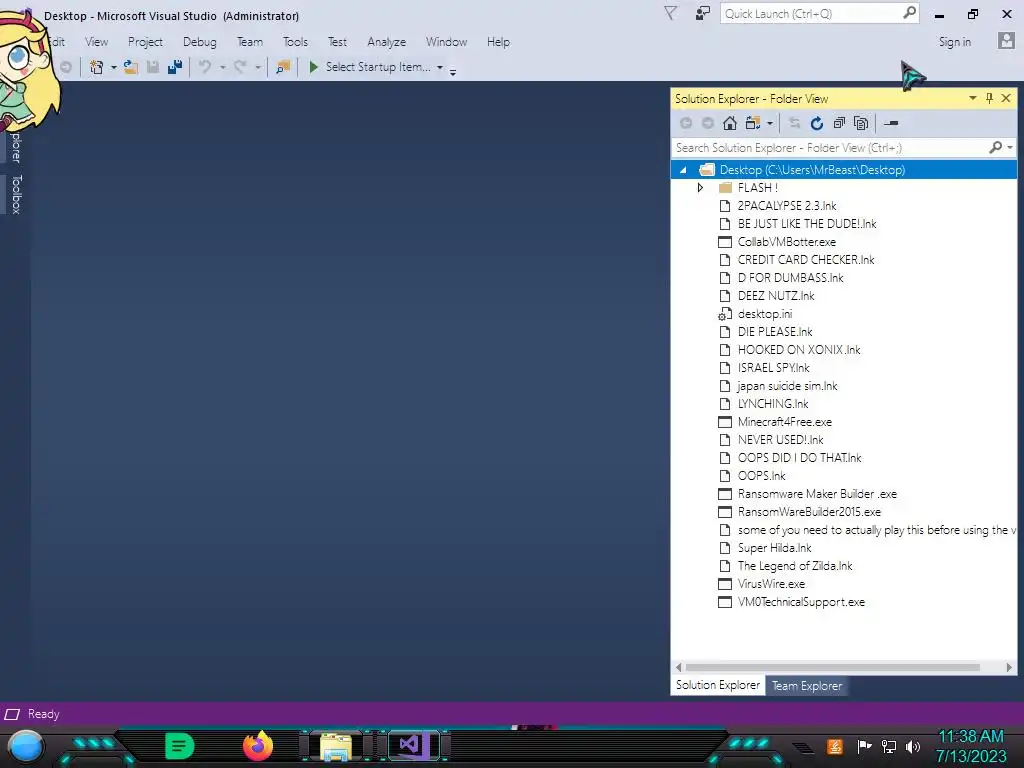Open the Debug menu
Viewport: 1024px width, 768px height.
(x=200, y=42)
